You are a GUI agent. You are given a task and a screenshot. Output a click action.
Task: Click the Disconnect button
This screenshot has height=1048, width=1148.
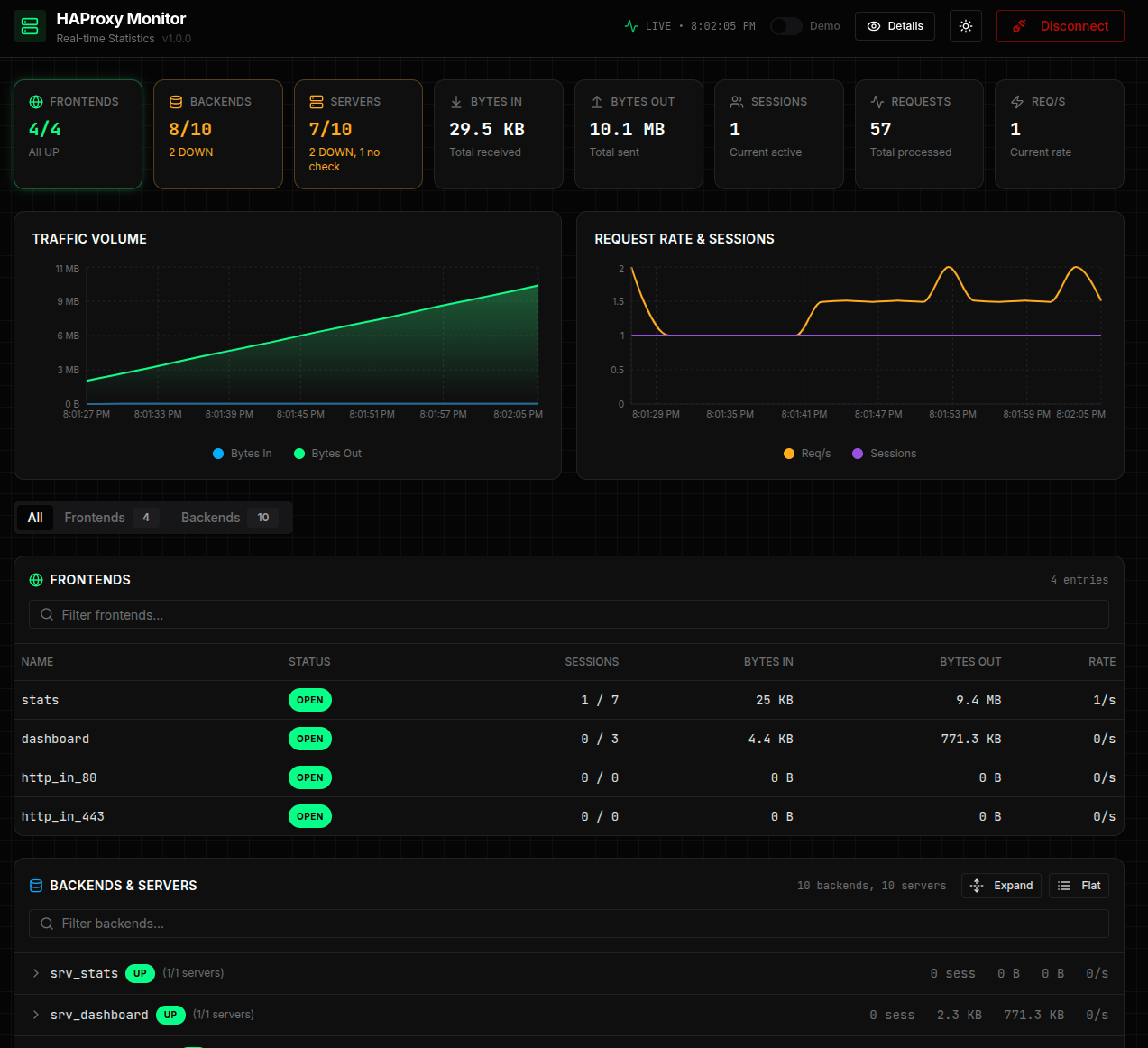click(1060, 26)
